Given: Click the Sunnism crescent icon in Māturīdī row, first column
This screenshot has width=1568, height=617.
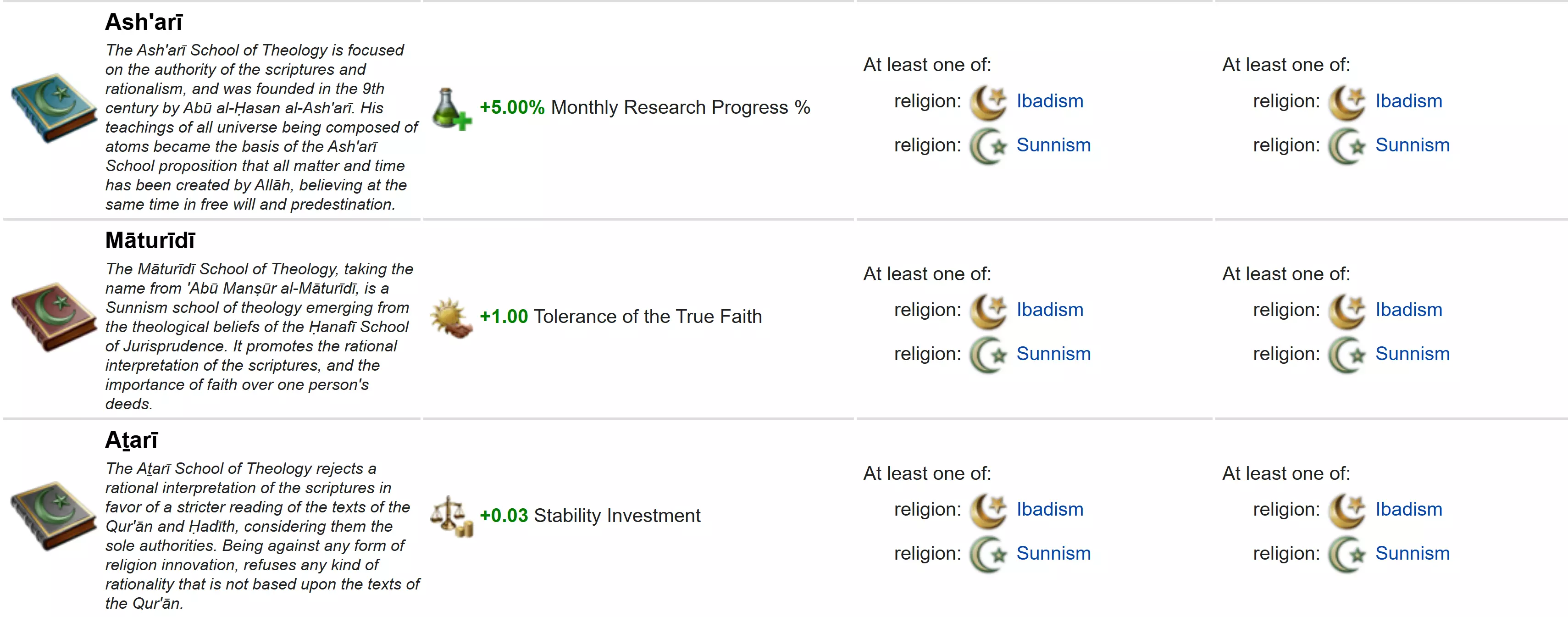Looking at the screenshot, I should (988, 355).
